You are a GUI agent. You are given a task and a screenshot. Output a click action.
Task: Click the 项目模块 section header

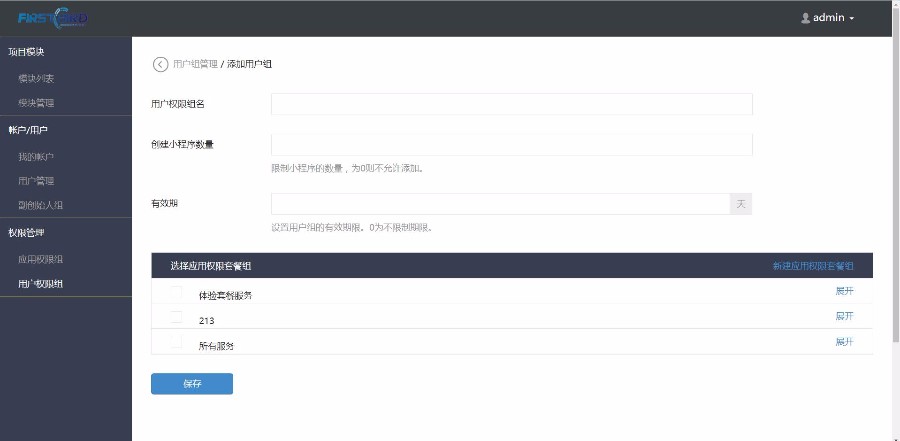(26, 52)
